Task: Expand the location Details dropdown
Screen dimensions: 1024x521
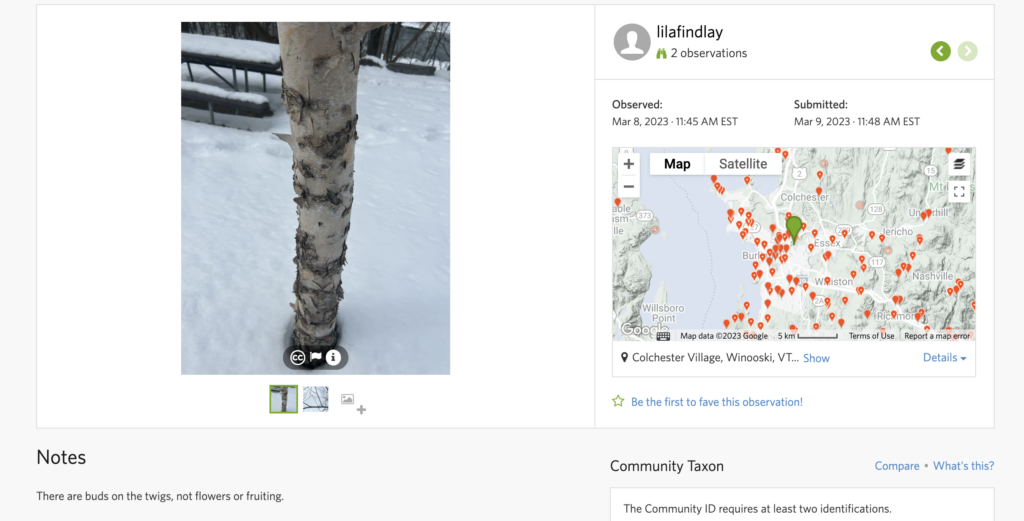Action: pos(944,358)
